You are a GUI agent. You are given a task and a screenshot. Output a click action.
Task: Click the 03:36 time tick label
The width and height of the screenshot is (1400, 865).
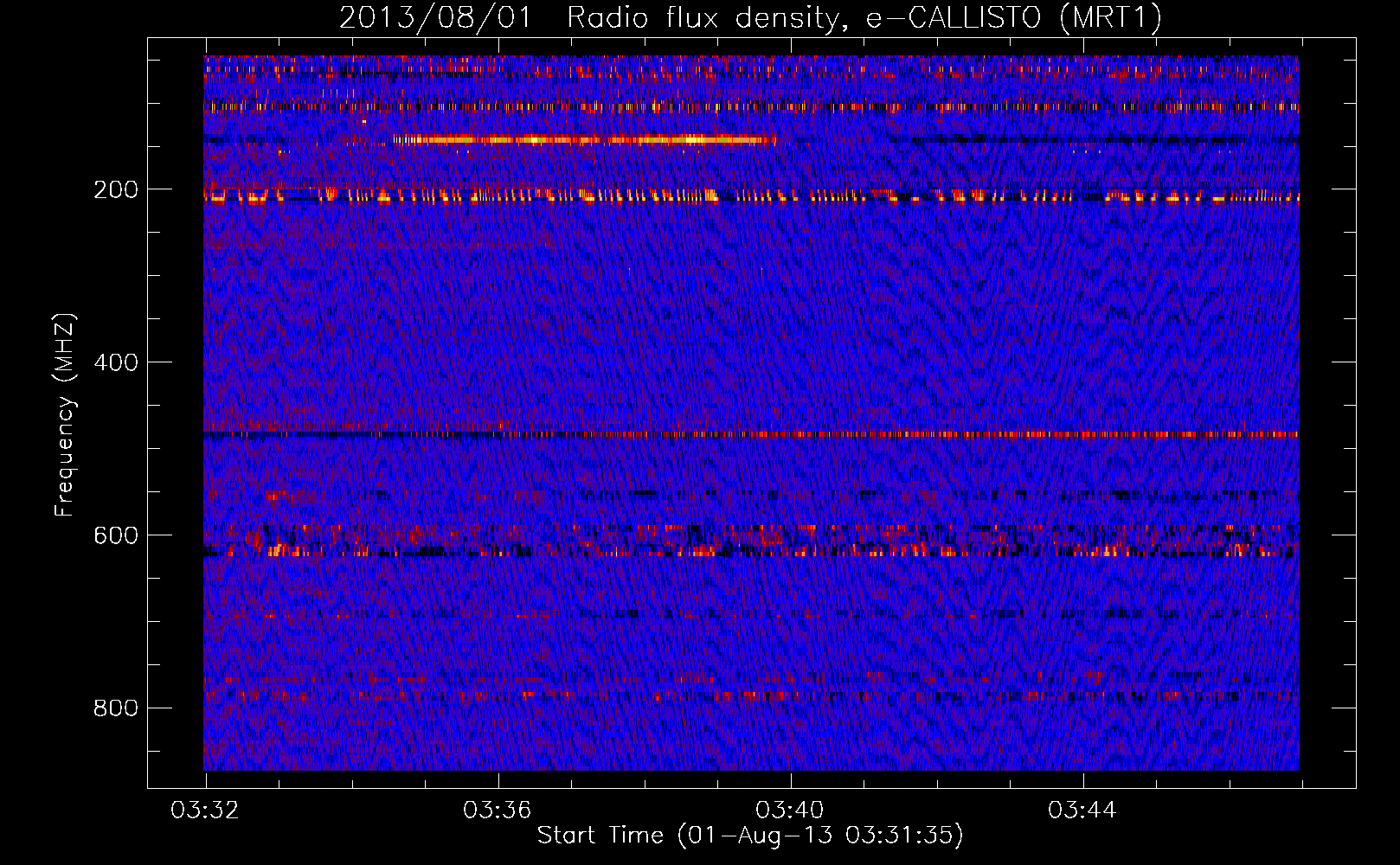point(498,811)
